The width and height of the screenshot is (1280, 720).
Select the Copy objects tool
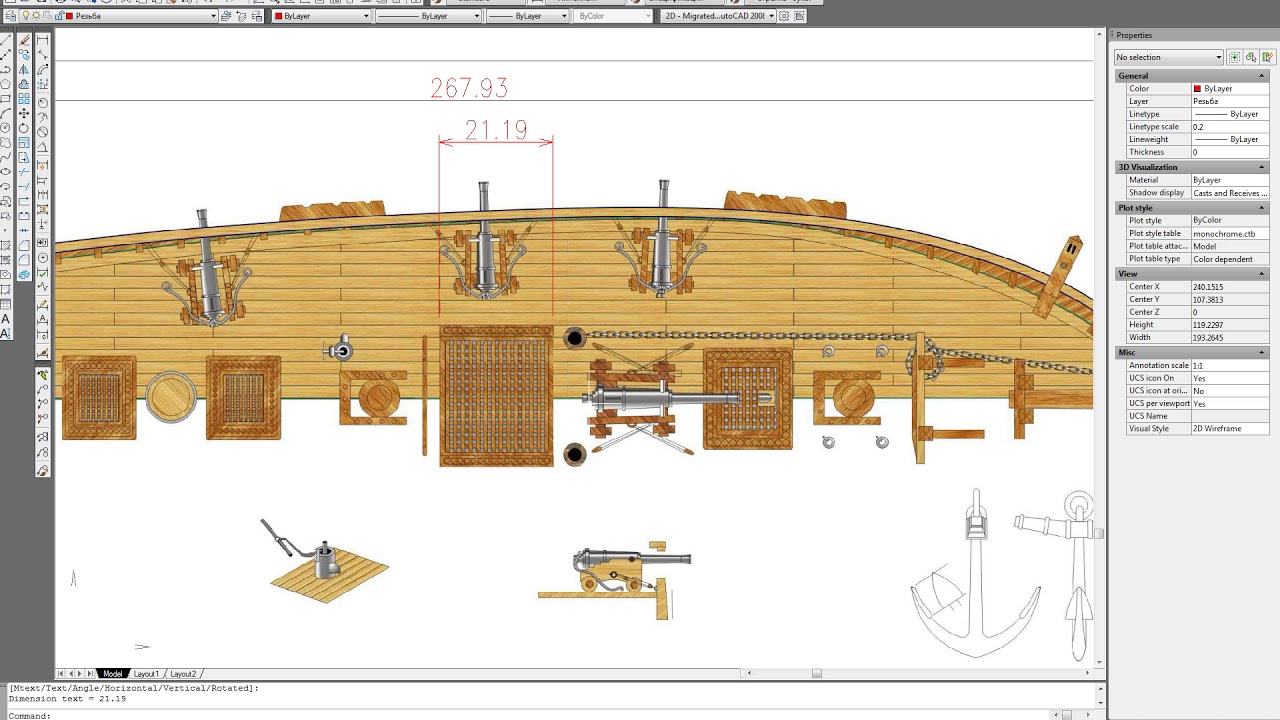coord(24,54)
